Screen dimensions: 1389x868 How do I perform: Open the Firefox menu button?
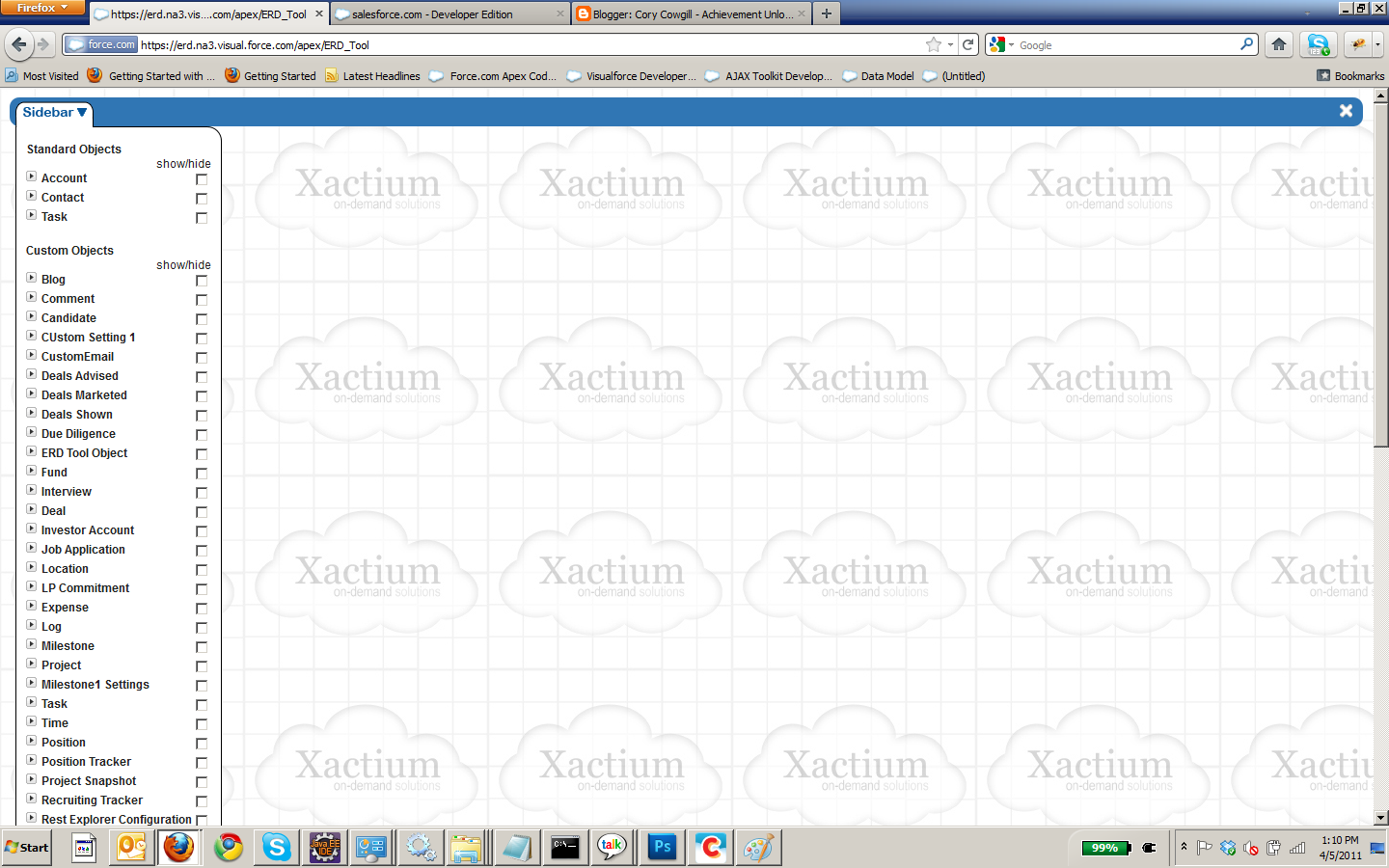click(43, 8)
